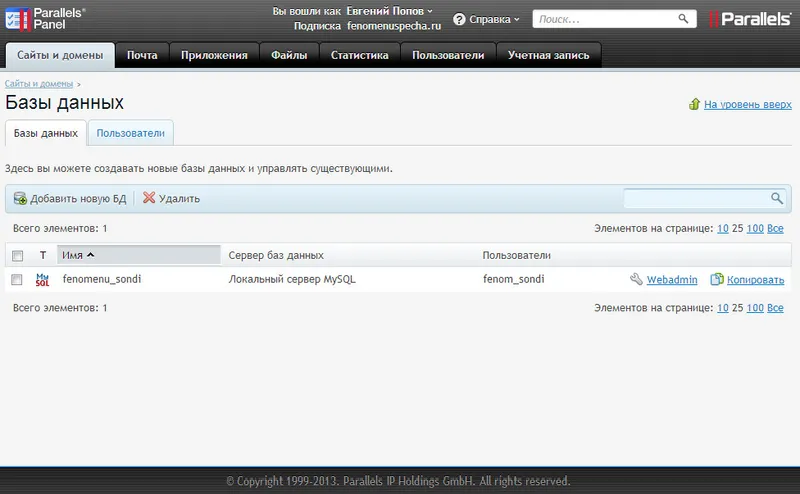
Task: Click the red X delete icon
Action: coord(149,197)
